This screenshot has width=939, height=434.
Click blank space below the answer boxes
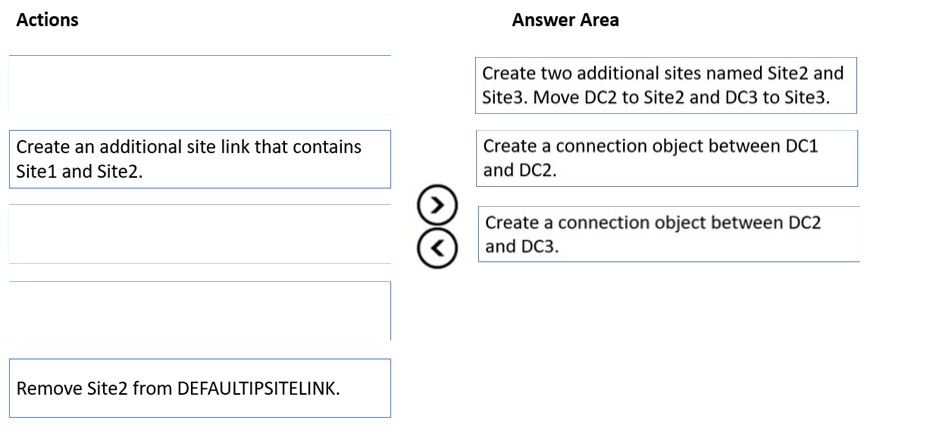(667, 340)
